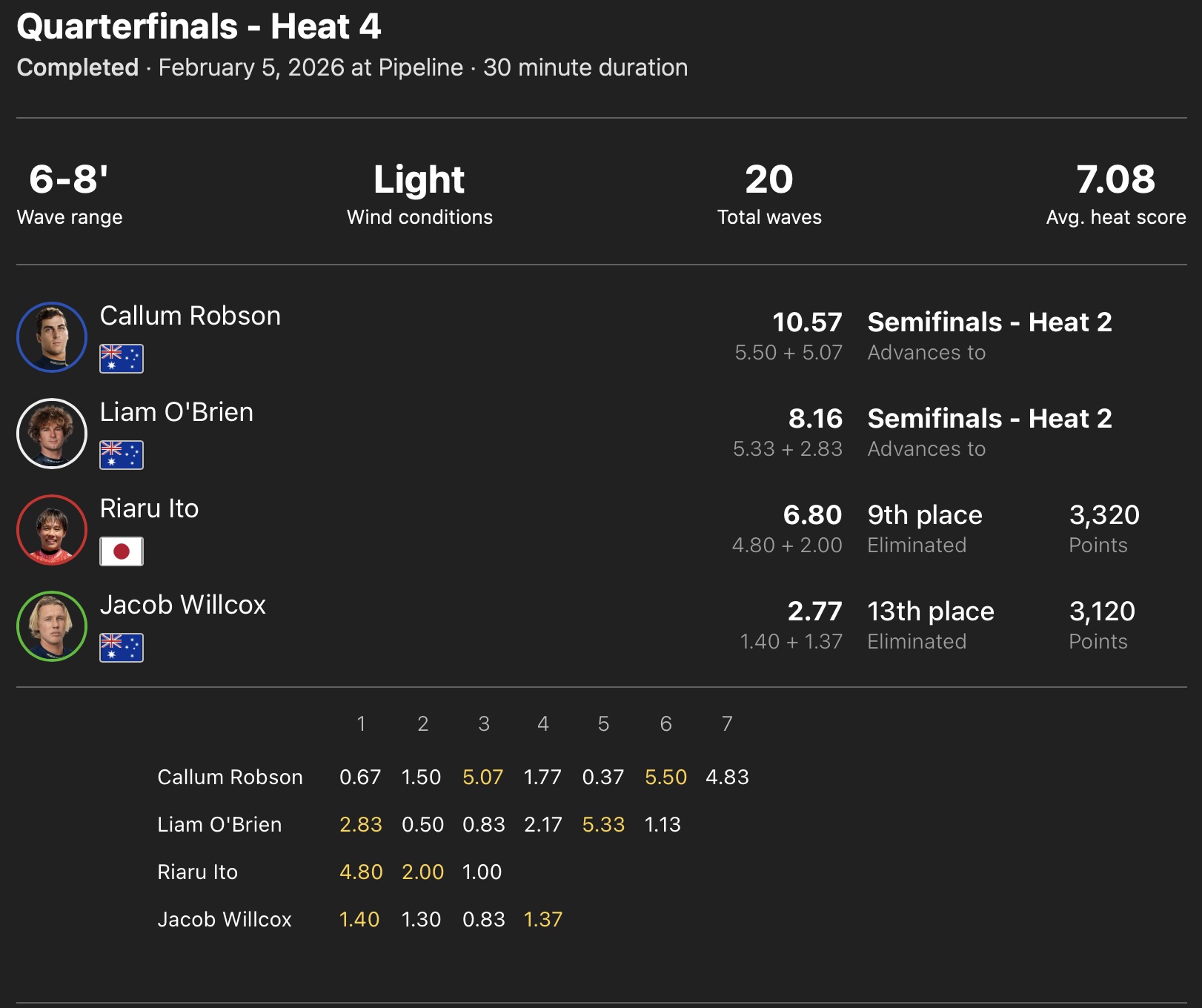Viewport: 1202px width, 1008px height.
Task: Click Callum Robson's 10.57 heat total
Action: tap(807, 322)
